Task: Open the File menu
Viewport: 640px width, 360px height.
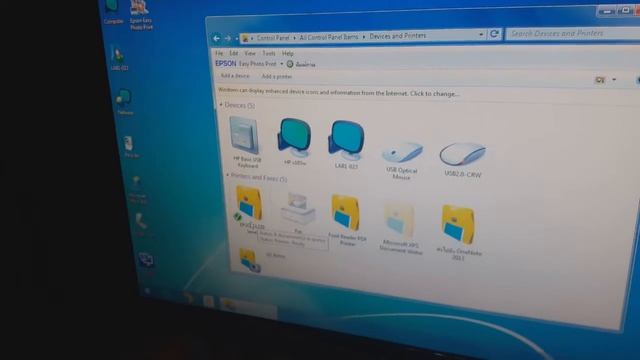Action: pyautogui.click(x=219, y=53)
